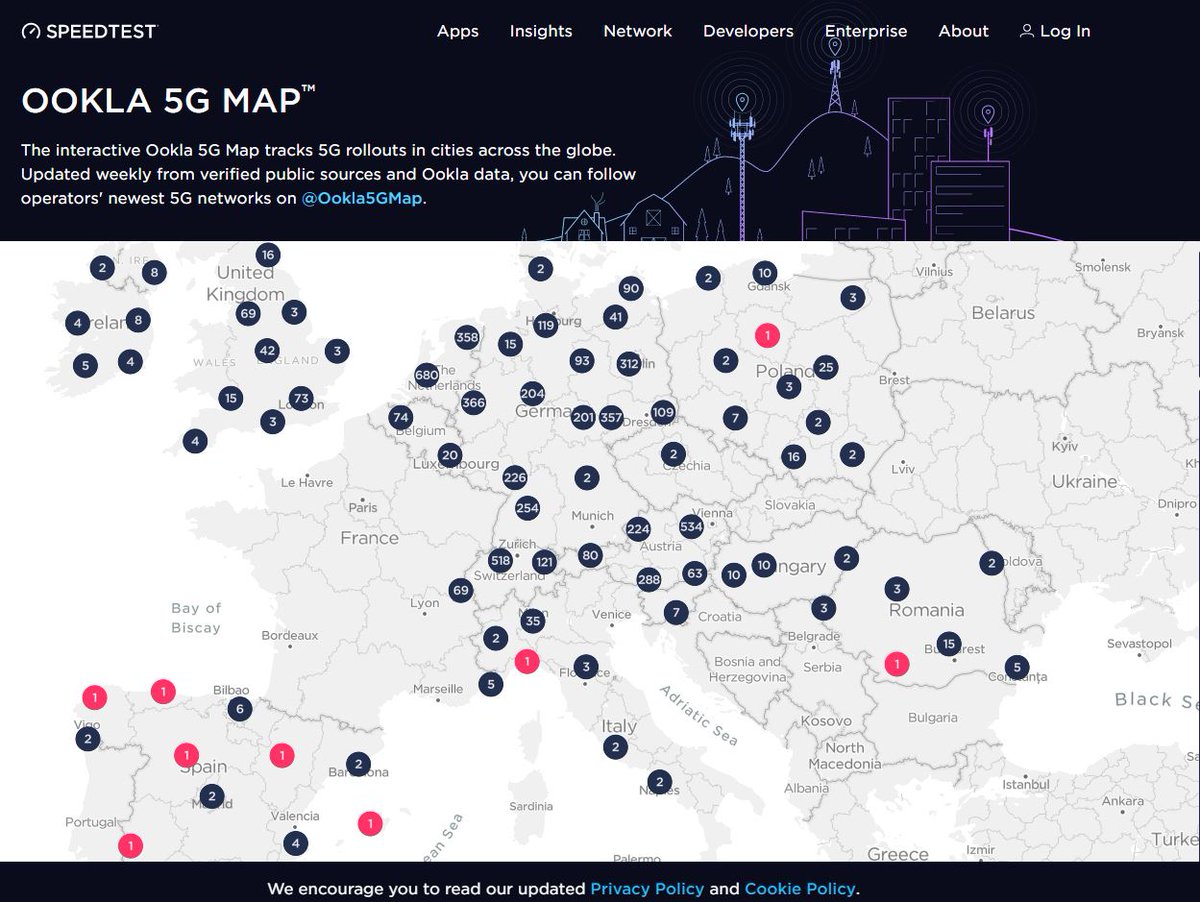
Task: Select the 109 cluster near Dresden
Action: (x=663, y=412)
